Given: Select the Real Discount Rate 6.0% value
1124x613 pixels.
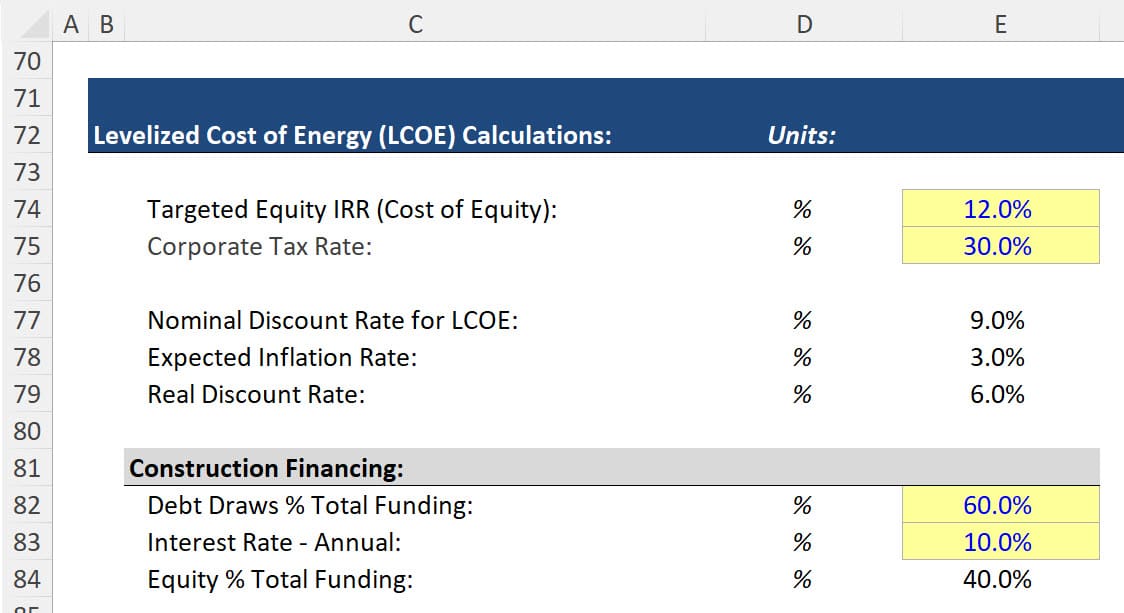Looking at the screenshot, I should pos(1000,394).
